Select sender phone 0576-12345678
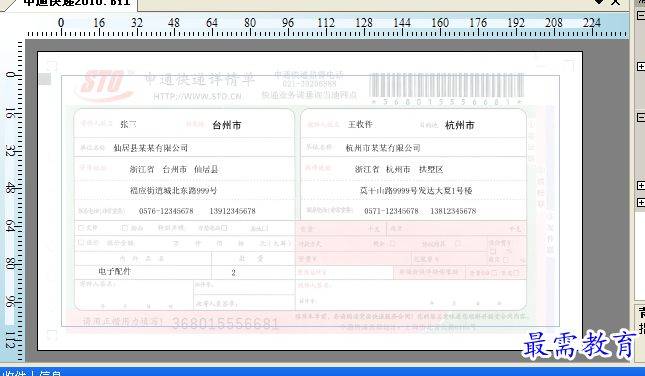 pos(166,211)
